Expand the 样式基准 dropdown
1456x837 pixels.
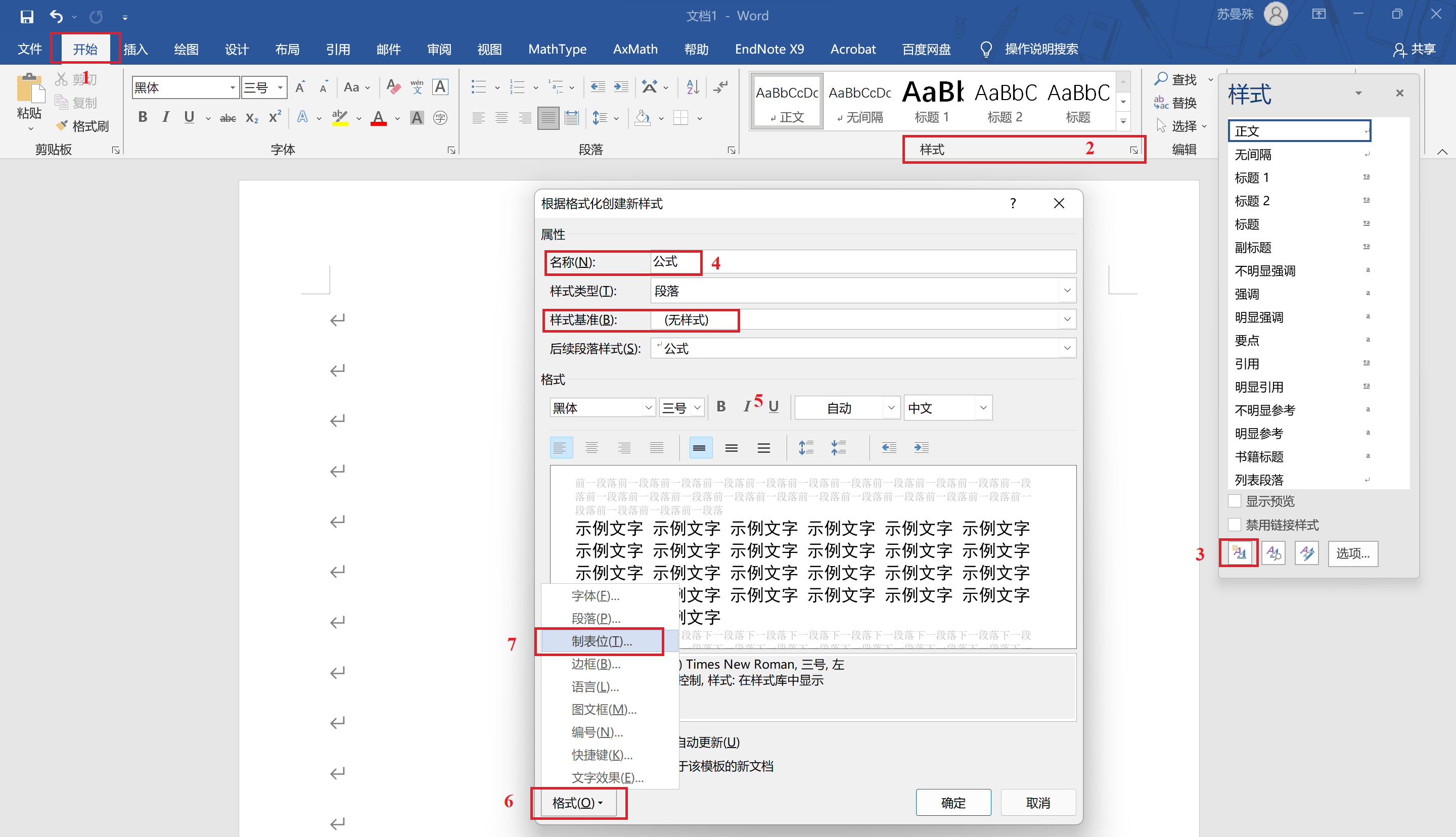click(1067, 319)
